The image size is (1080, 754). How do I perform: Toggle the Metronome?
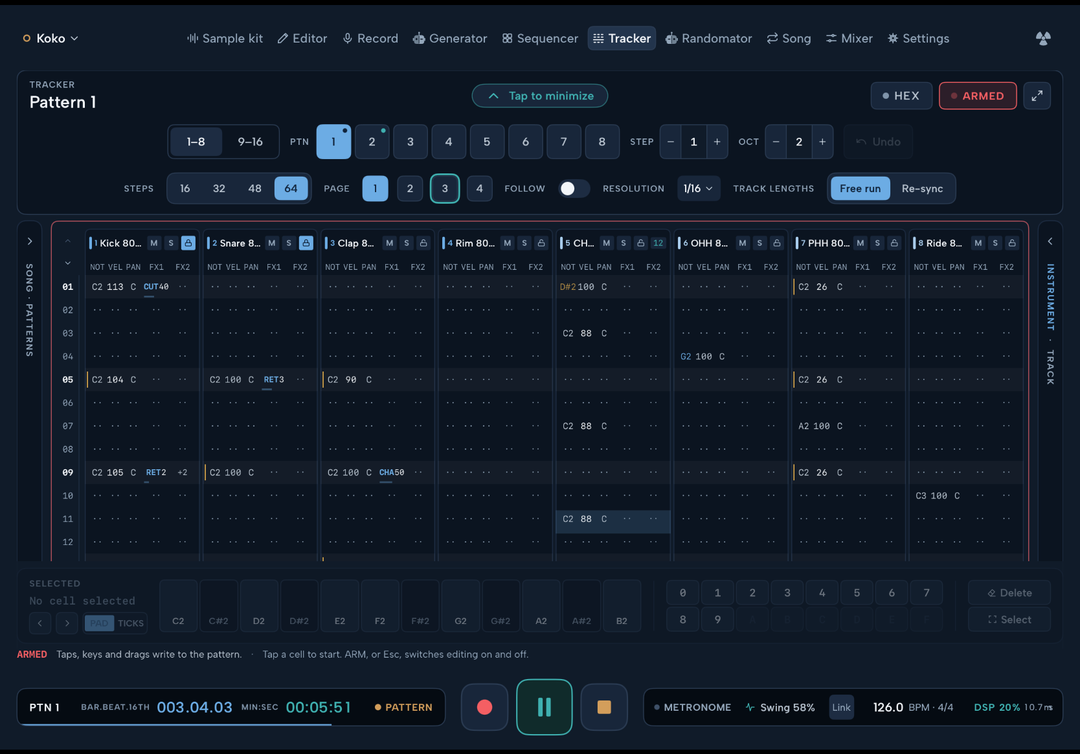[692, 707]
